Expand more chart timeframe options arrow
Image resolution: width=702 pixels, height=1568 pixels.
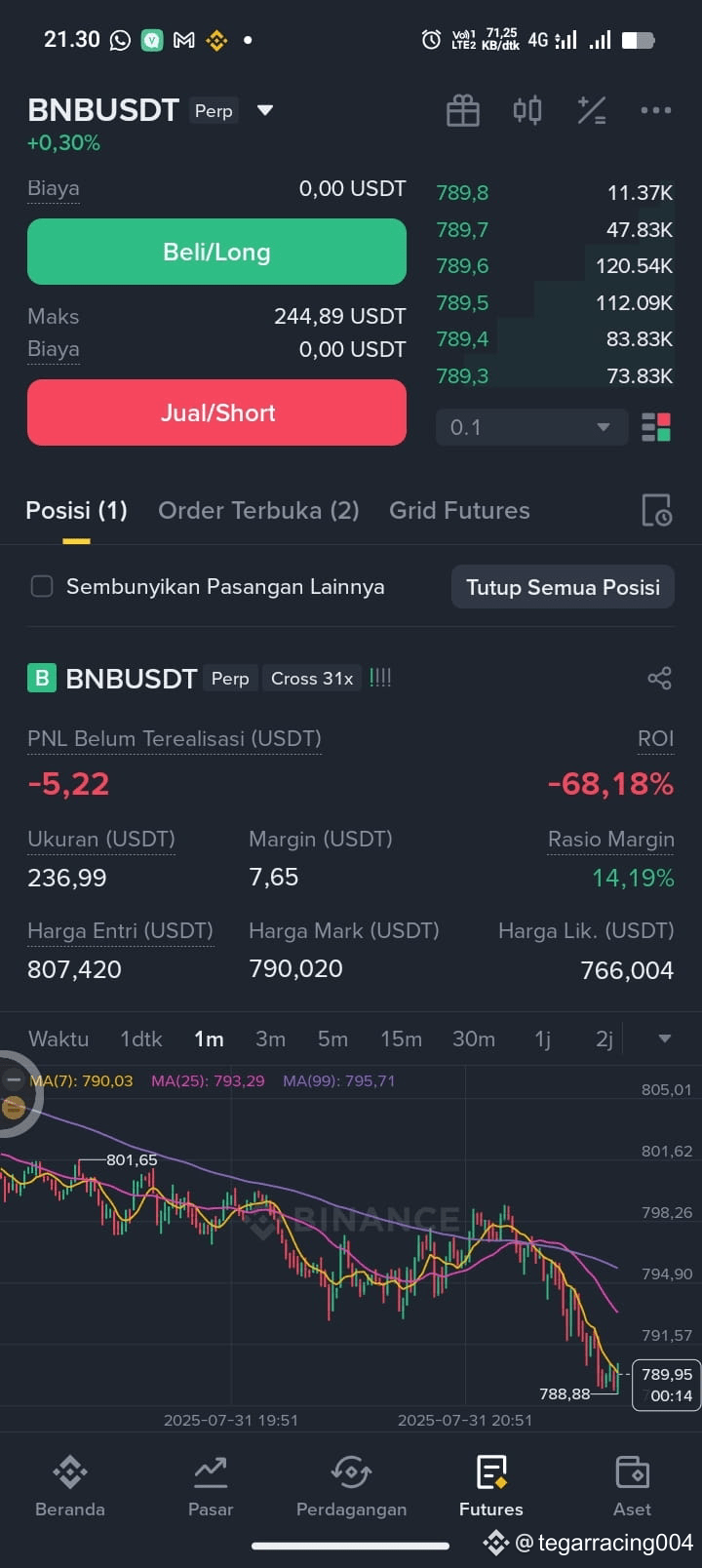665,1039
